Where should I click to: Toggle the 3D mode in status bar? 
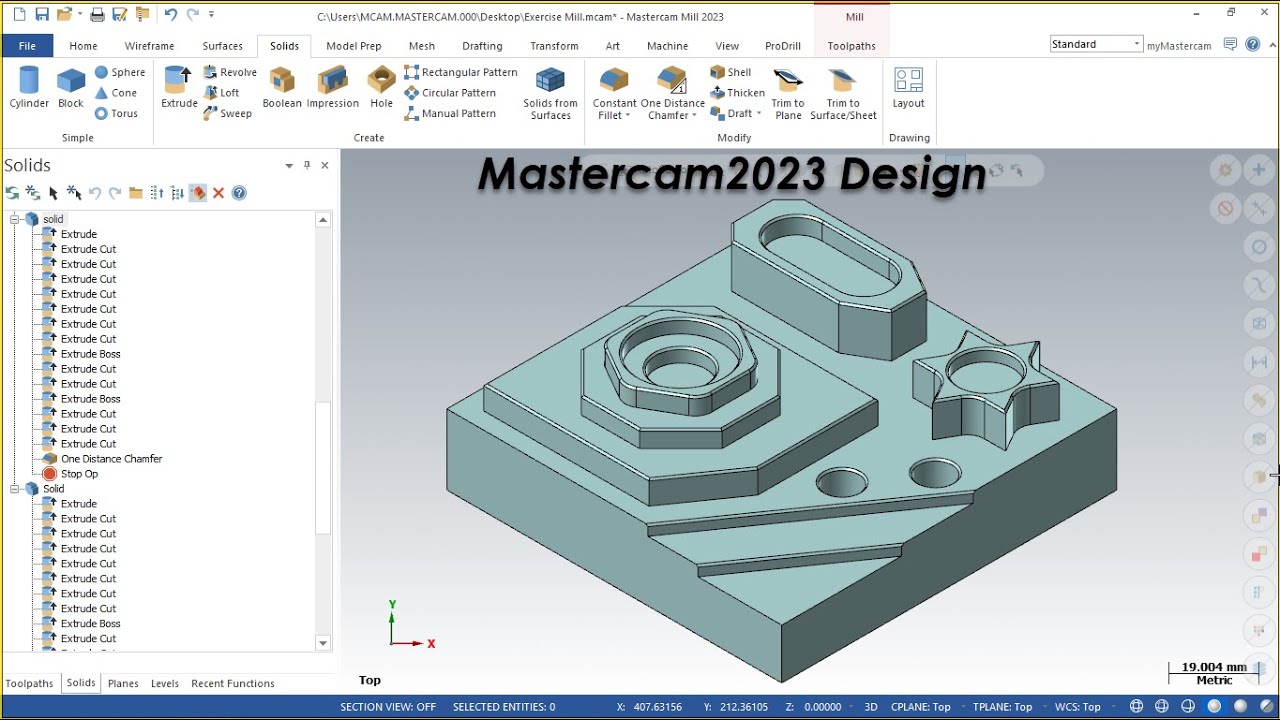coord(871,707)
